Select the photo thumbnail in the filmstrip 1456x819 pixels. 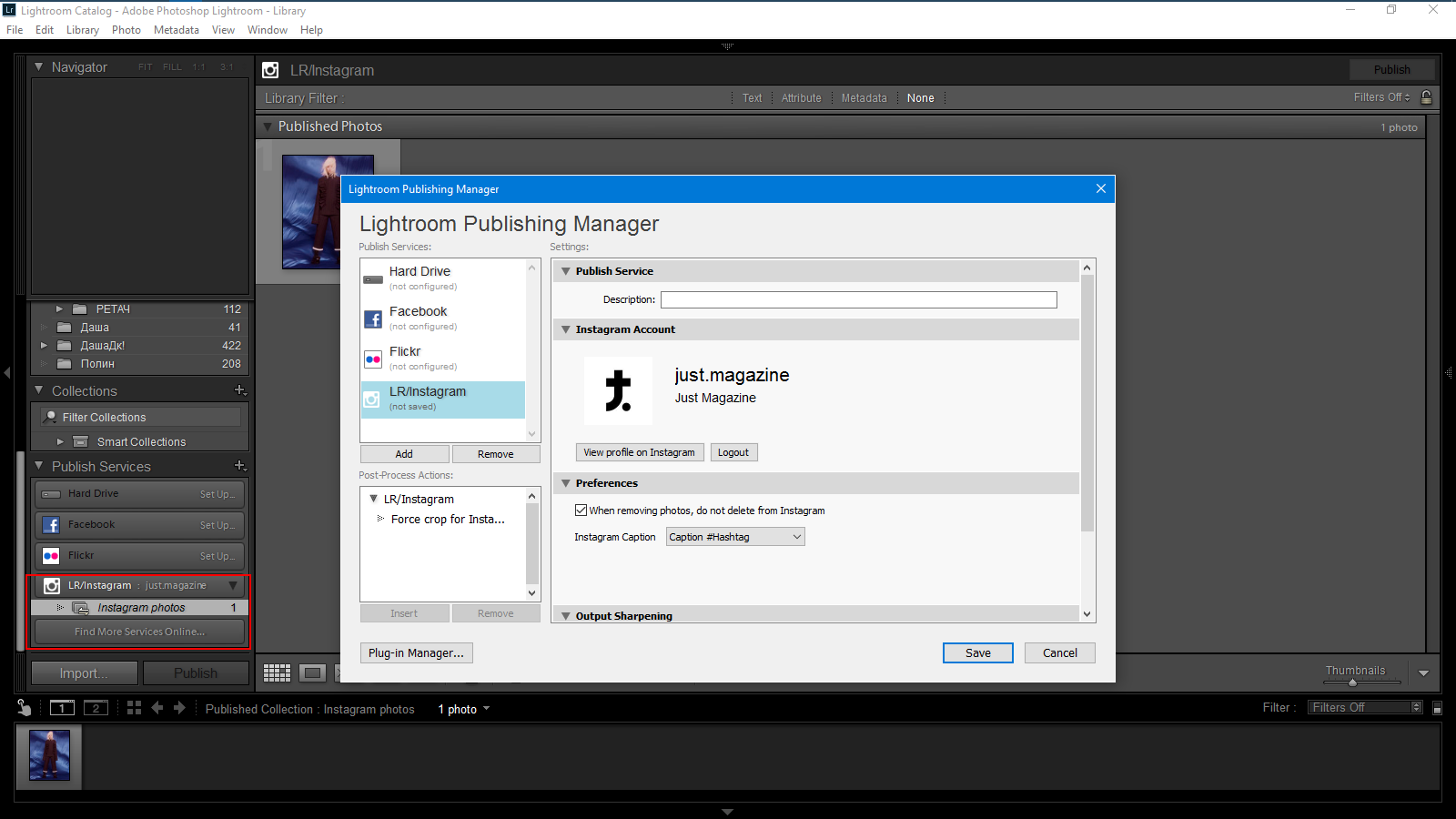click(x=49, y=755)
